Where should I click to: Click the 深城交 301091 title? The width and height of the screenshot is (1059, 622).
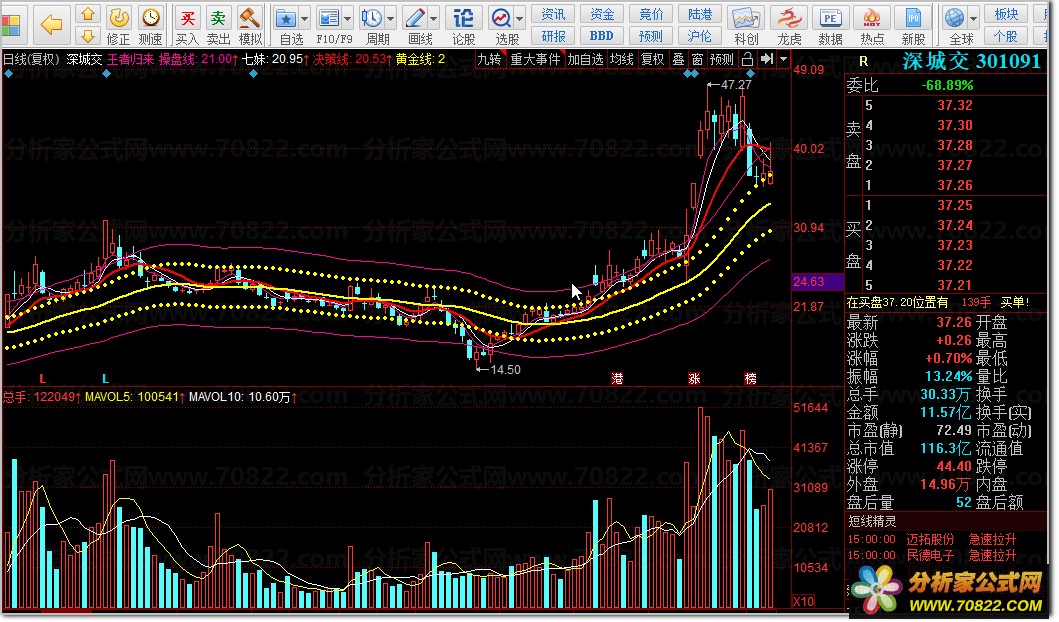point(972,61)
